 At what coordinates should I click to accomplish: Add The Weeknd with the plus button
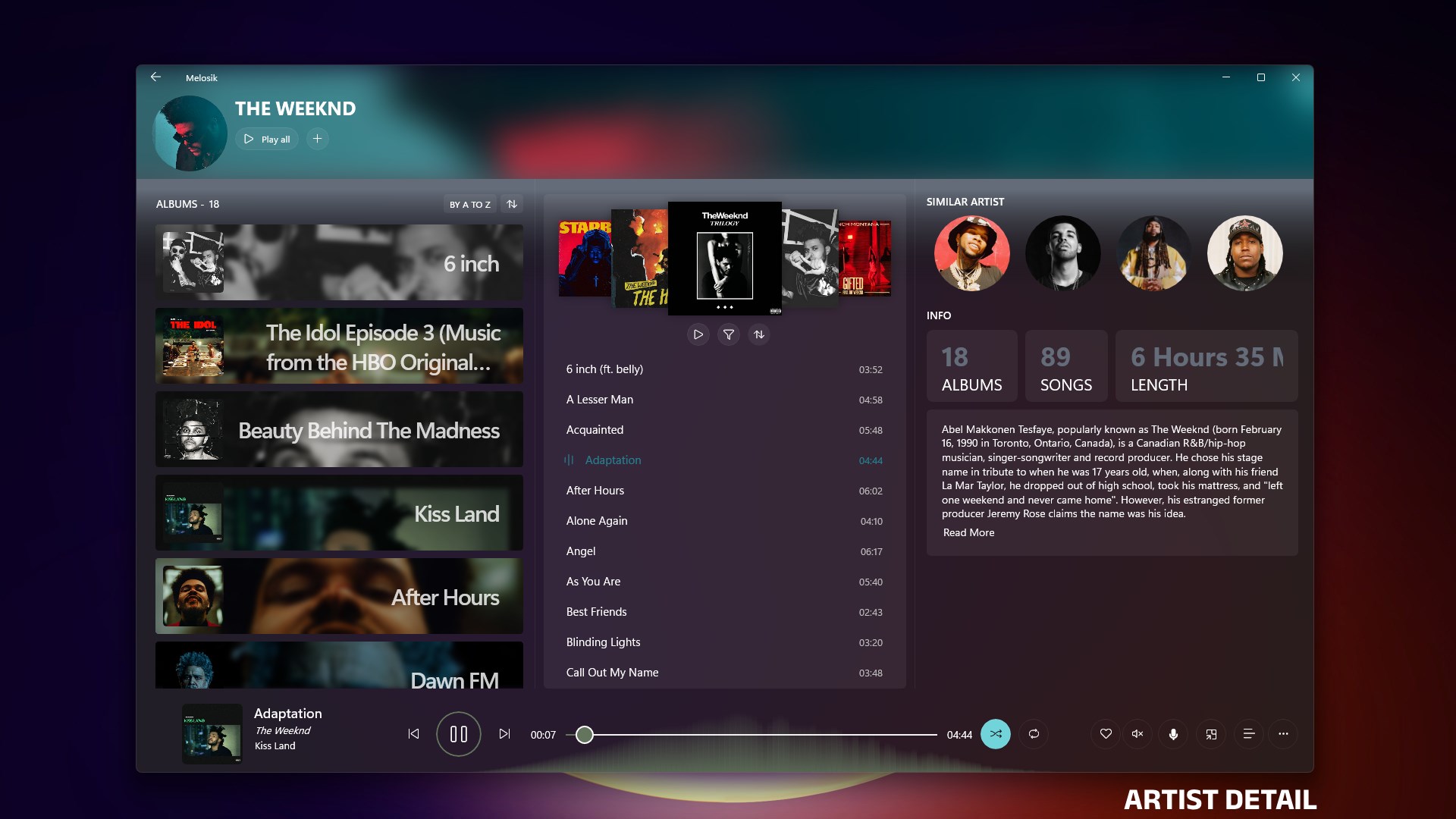pos(317,139)
